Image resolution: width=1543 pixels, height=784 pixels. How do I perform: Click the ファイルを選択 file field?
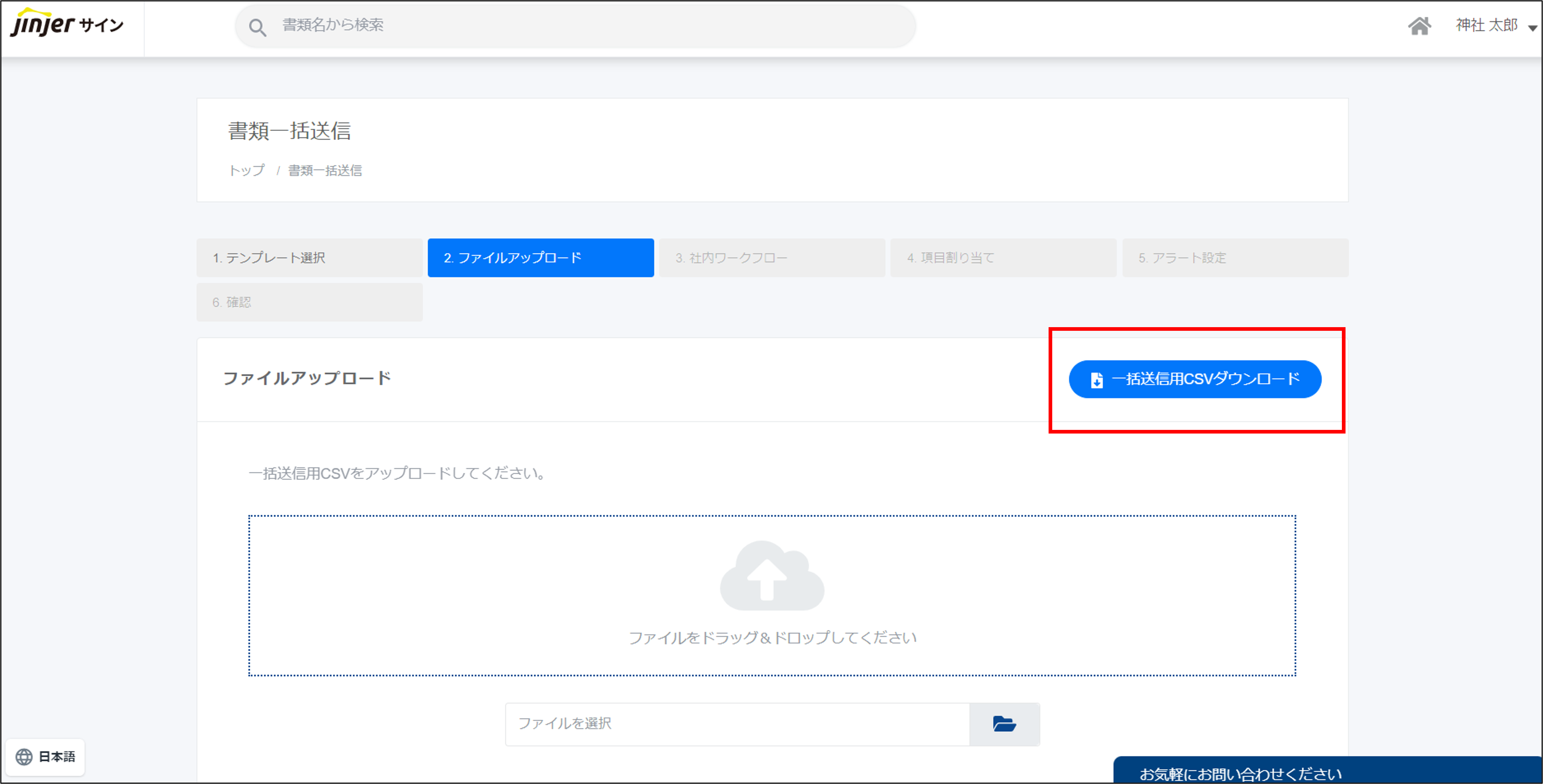737,724
